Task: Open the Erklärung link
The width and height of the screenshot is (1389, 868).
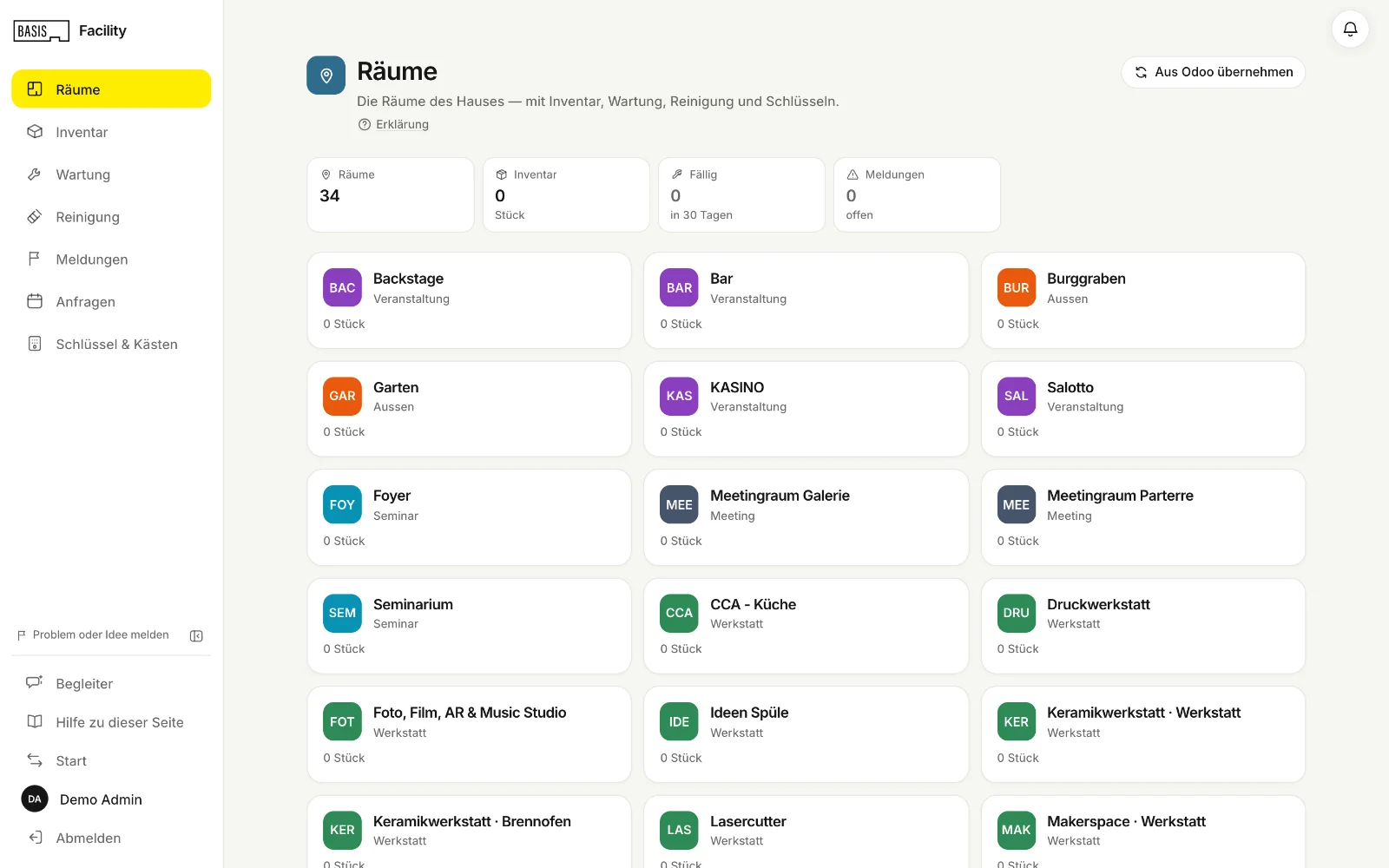Action: click(393, 124)
